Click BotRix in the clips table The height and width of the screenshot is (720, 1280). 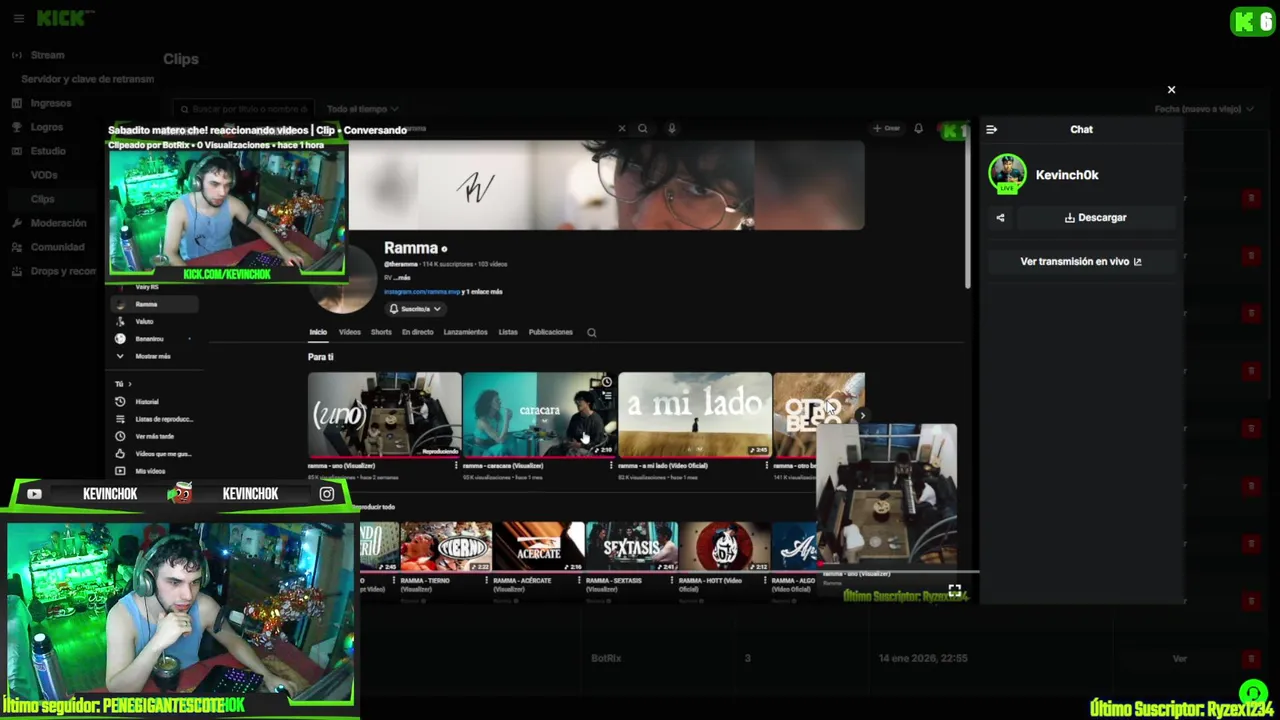point(606,659)
